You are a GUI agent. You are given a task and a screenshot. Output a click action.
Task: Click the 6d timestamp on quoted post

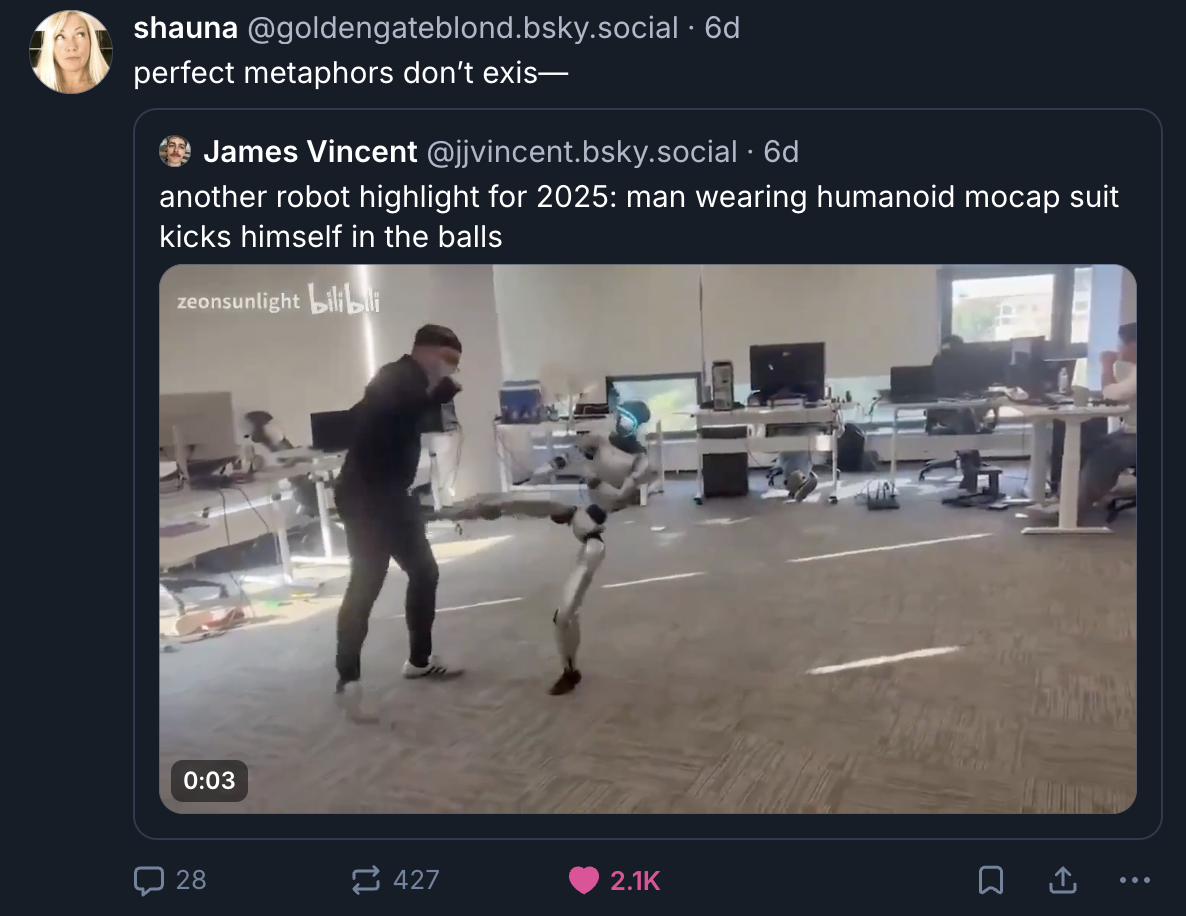pos(781,152)
